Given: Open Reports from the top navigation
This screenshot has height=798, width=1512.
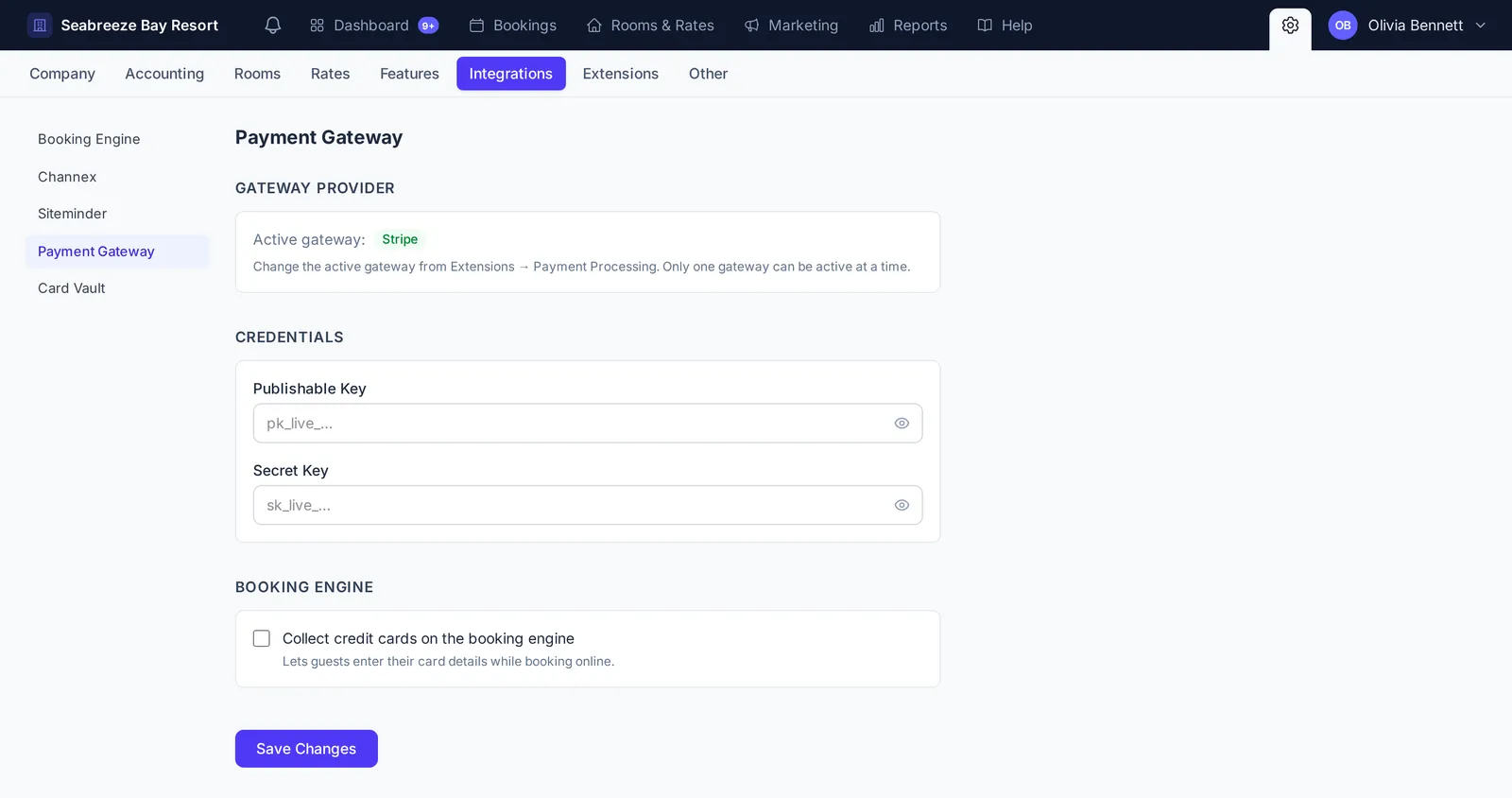Looking at the screenshot, I should tap(908, 26).
